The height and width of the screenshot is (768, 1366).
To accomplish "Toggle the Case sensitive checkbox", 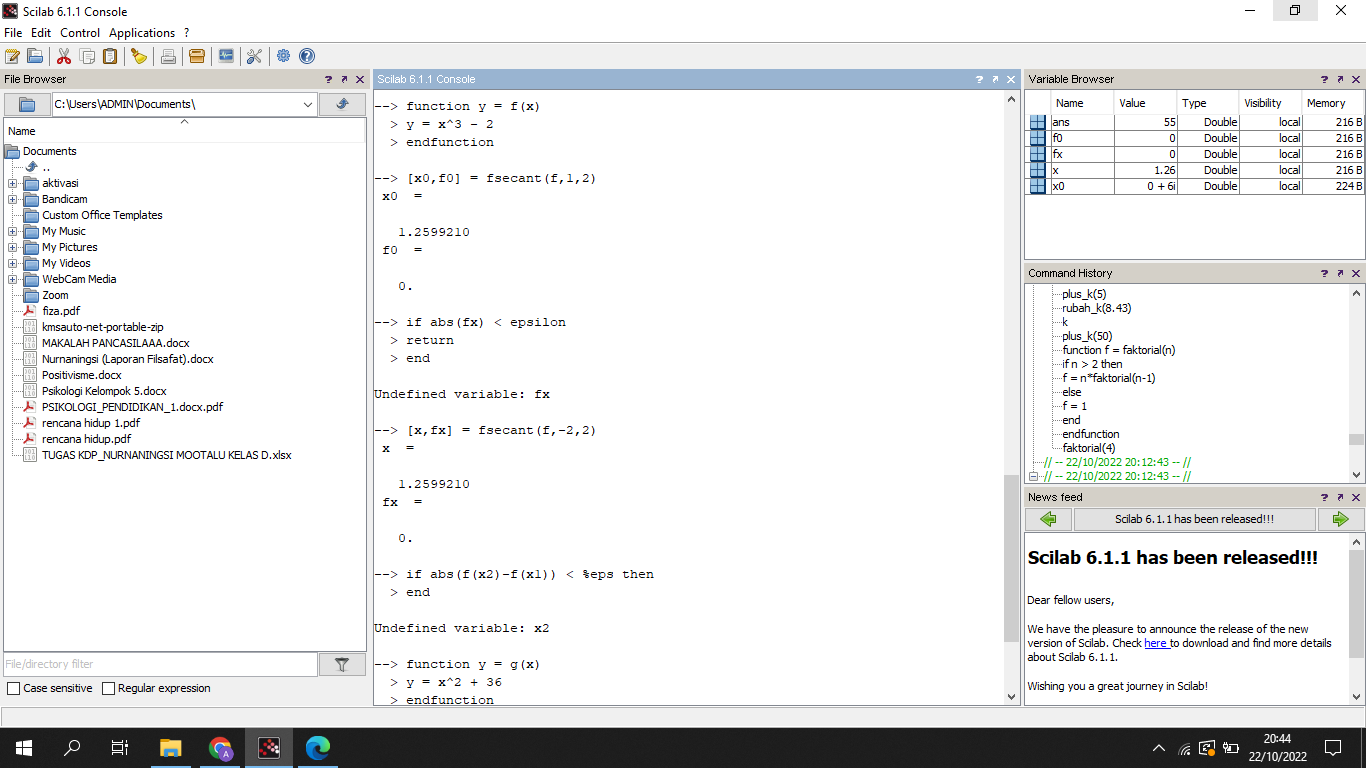I will point(13,688).
